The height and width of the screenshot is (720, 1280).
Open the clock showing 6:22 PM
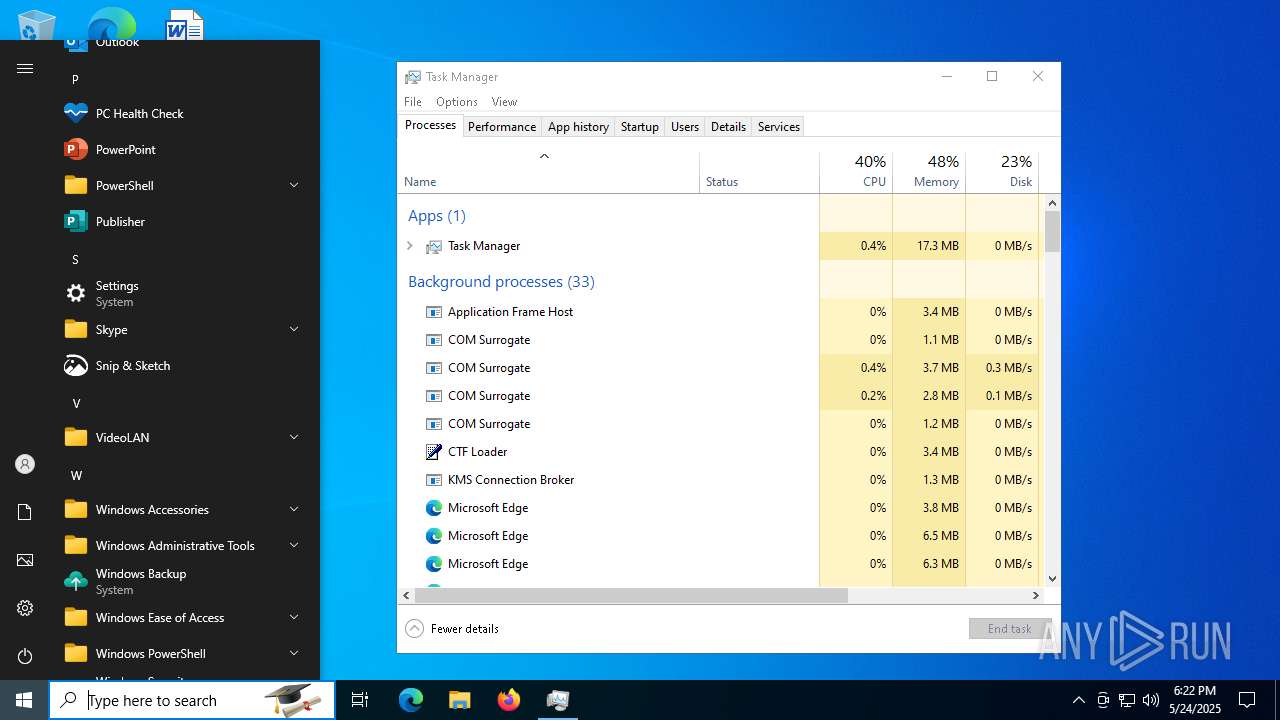[1195, 700]
